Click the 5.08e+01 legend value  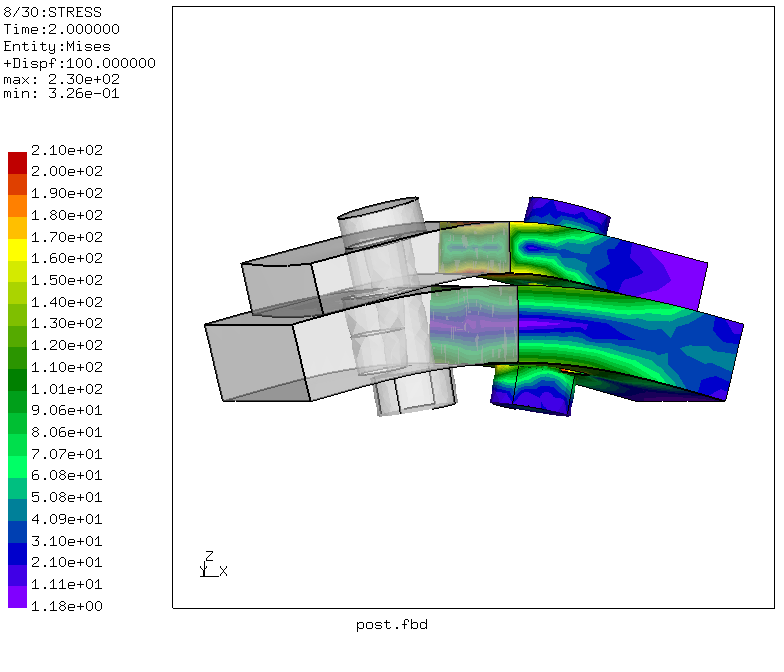[66, 497]
